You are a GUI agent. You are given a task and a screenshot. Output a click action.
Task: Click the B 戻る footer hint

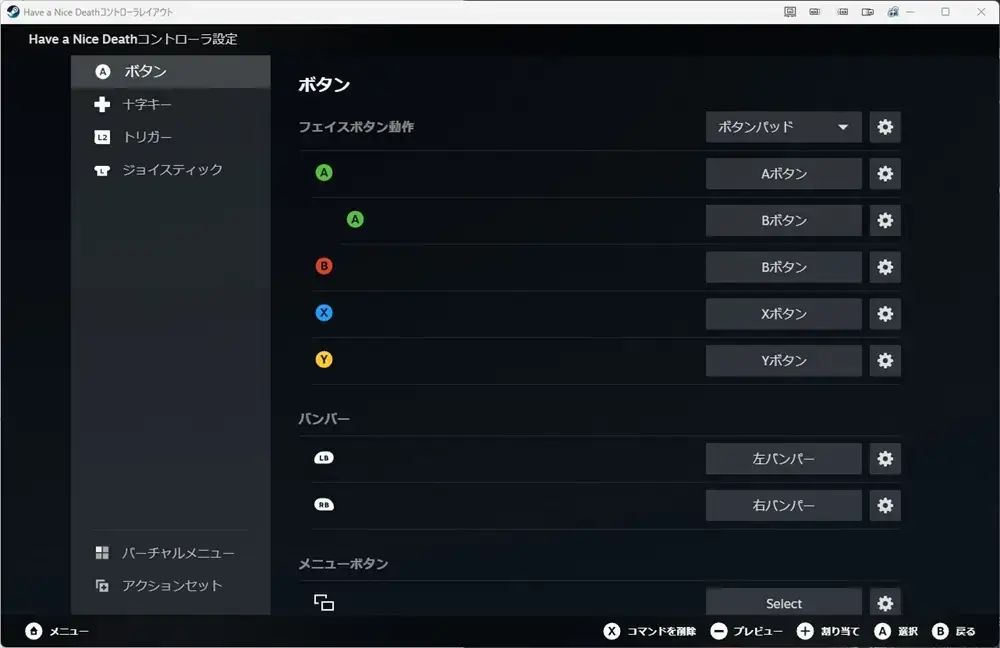953,631
